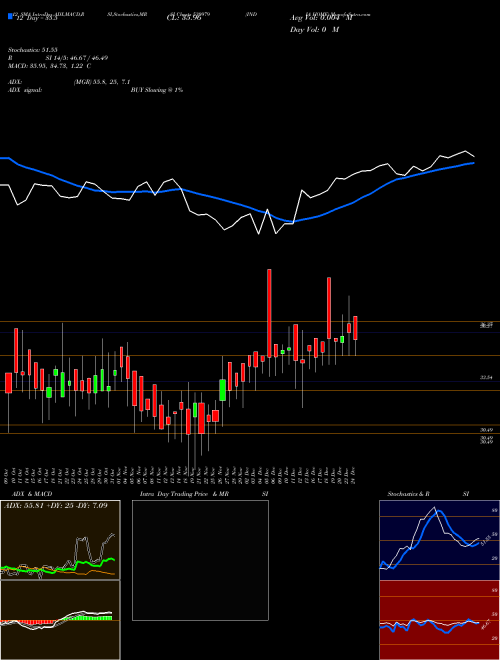Click the topmost 30.49 price axis label
This screenshot has width=500, height=660.
coord(487,430)
